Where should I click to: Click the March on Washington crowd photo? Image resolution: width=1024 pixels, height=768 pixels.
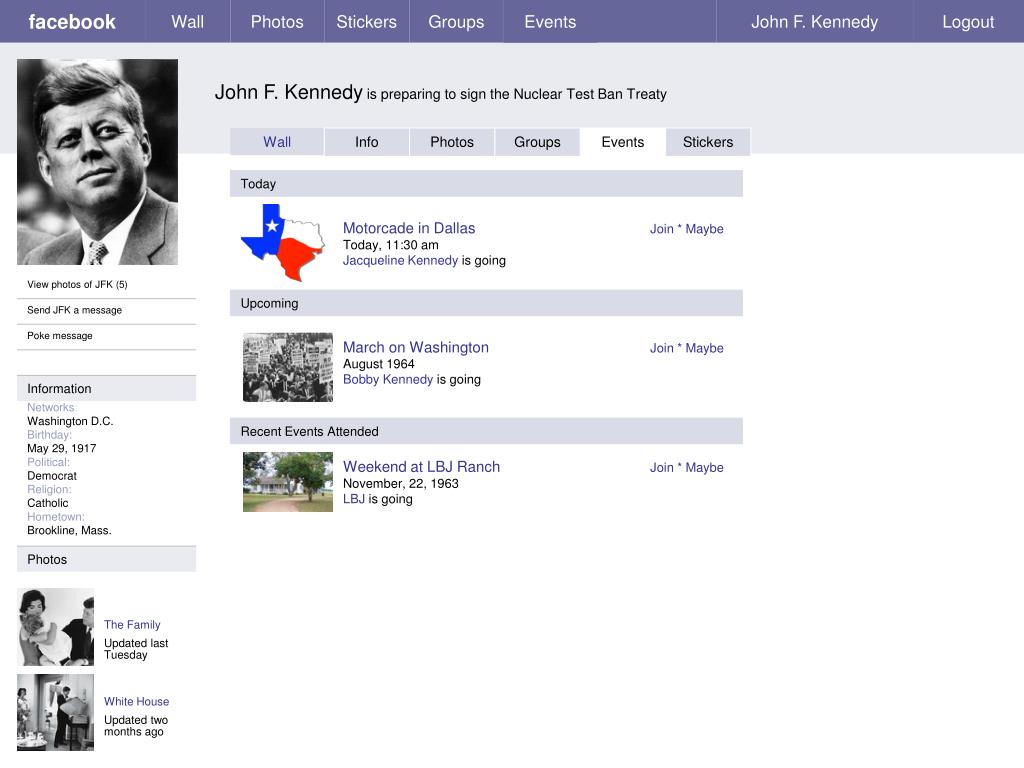pos(288,367)
